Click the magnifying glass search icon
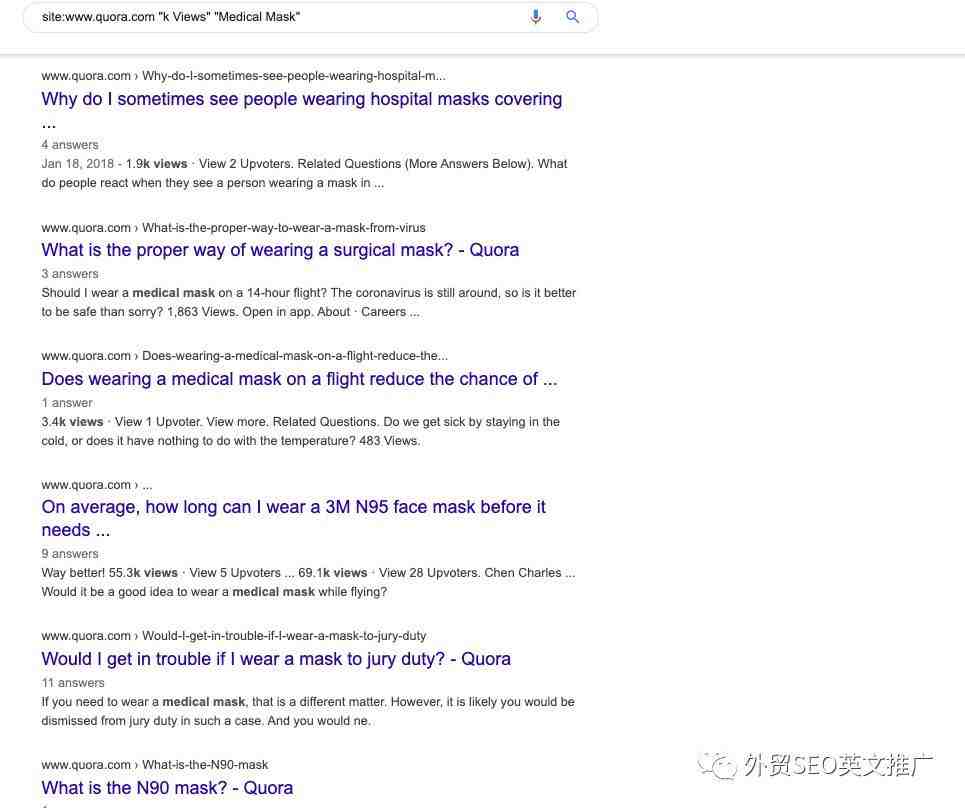The width and height of the screenshot is (965, 808). (x=572, y=17)
